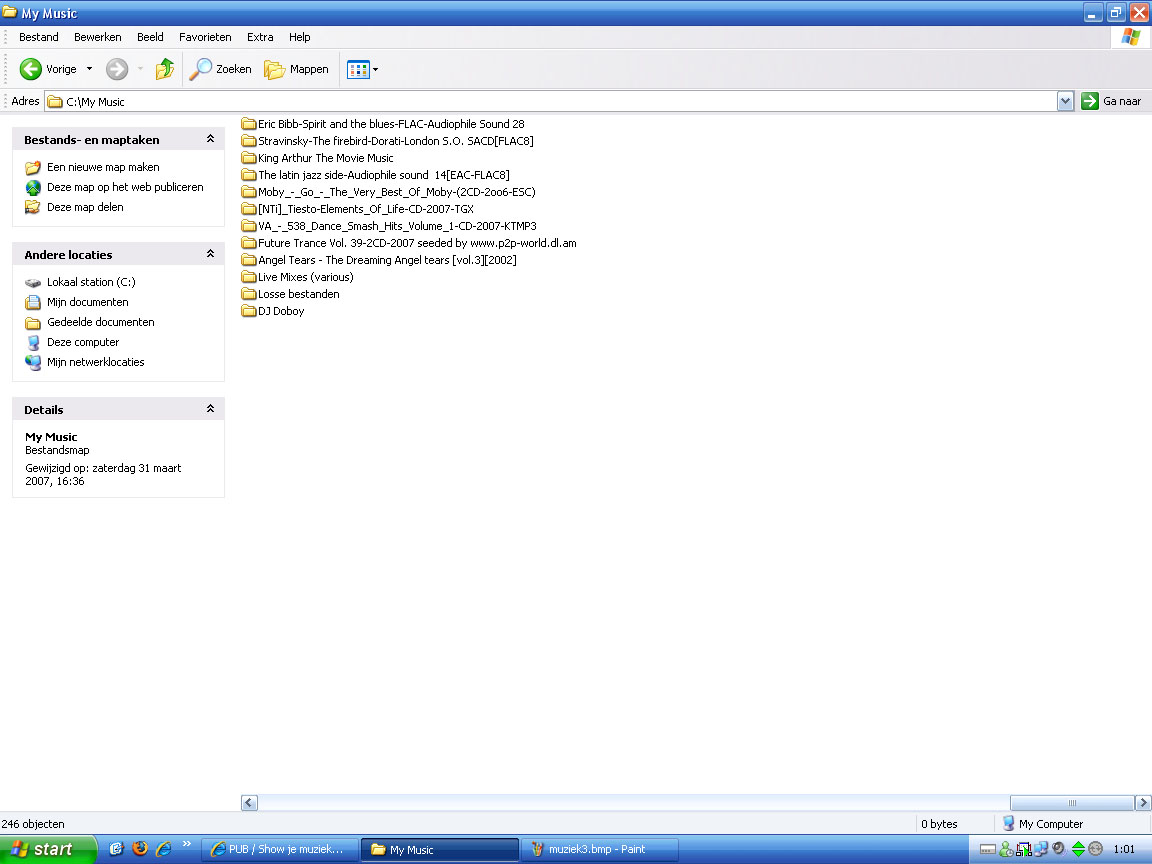This screenshot has height=864, width=1152.
Task: Click the network computers tray icon
Action: pos(1041,849)
